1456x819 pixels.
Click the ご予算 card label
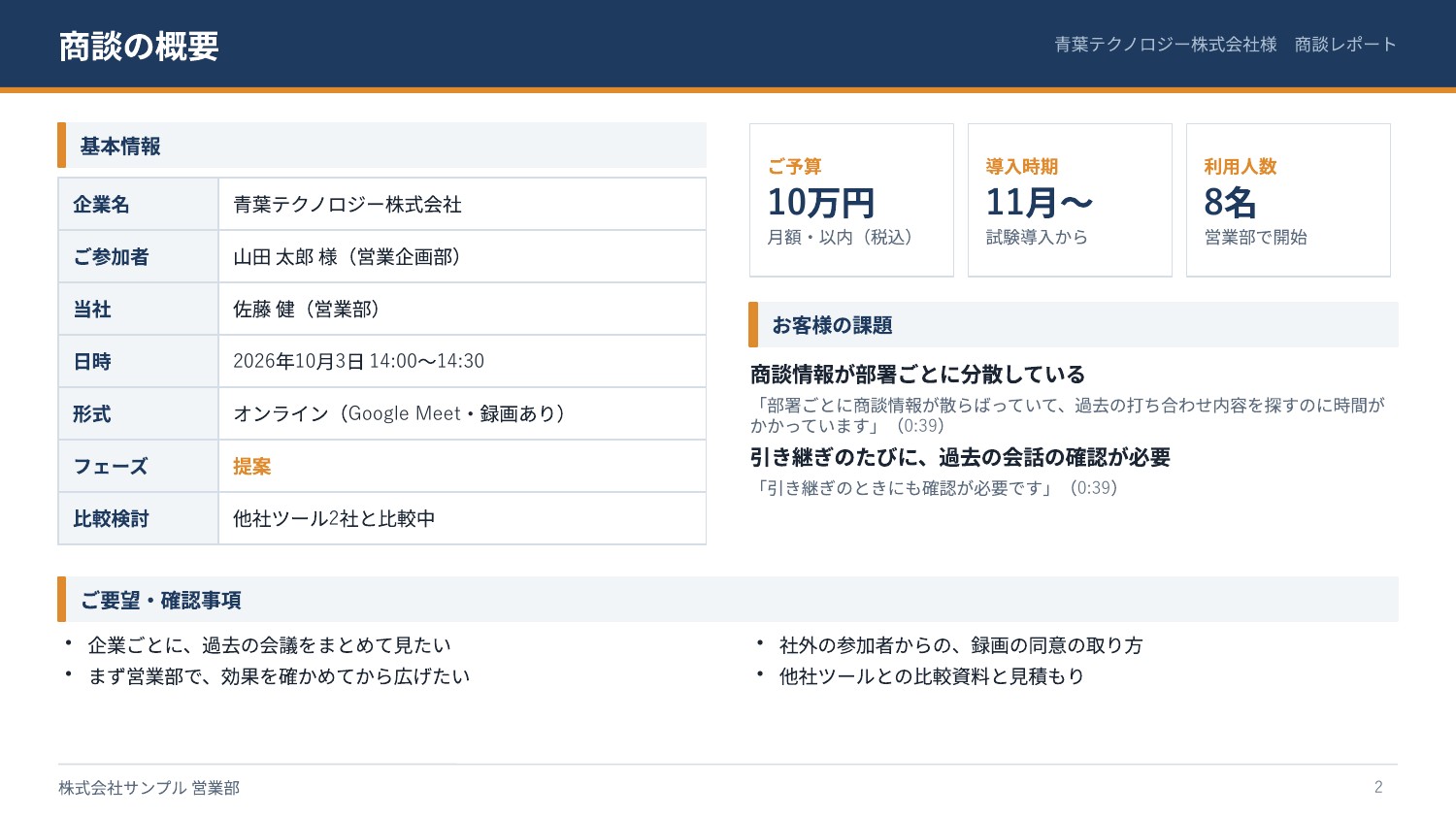pyautogui.click(x=795, y=167)
